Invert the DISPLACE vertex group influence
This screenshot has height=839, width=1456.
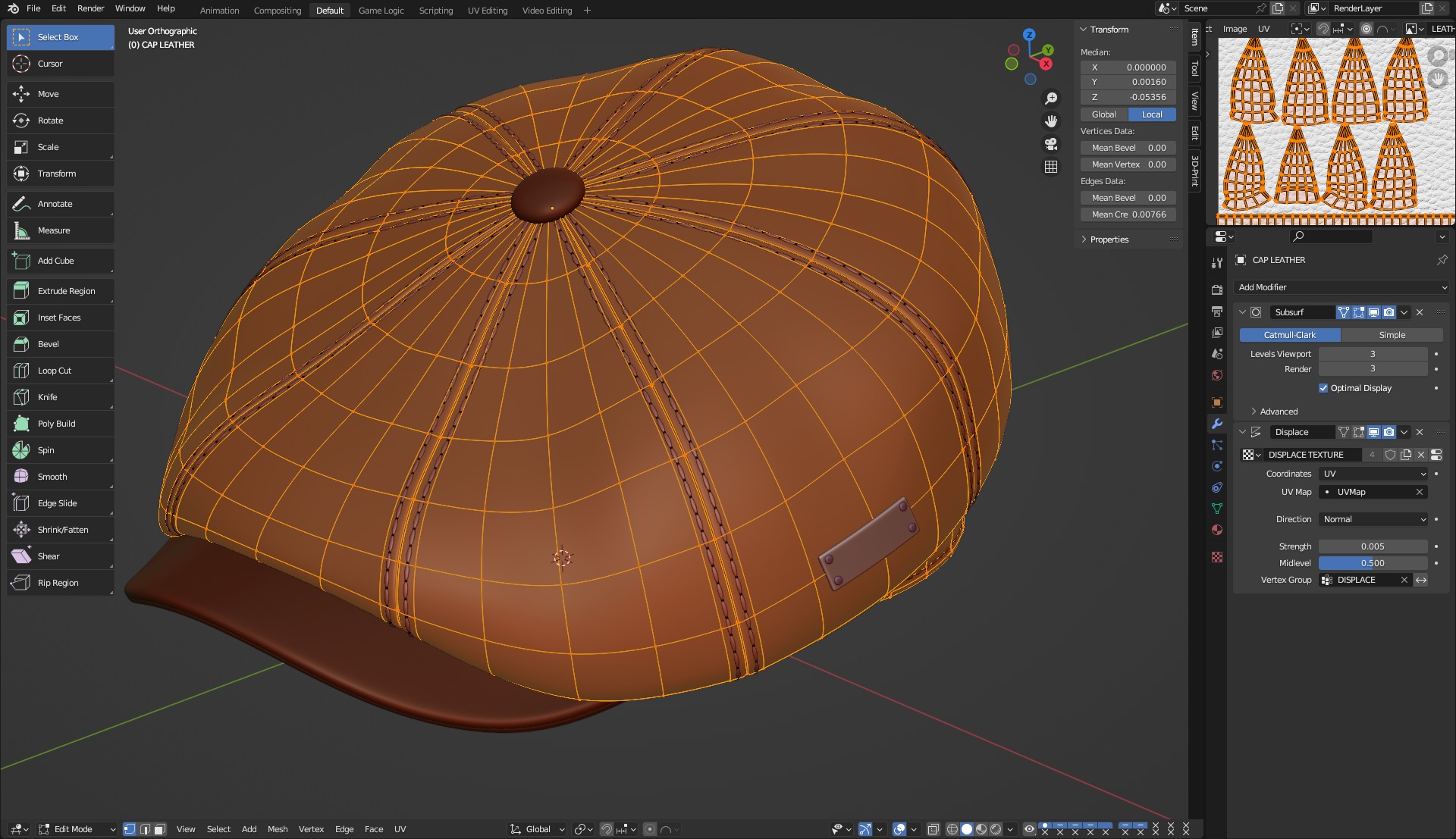click(1421, 580)
